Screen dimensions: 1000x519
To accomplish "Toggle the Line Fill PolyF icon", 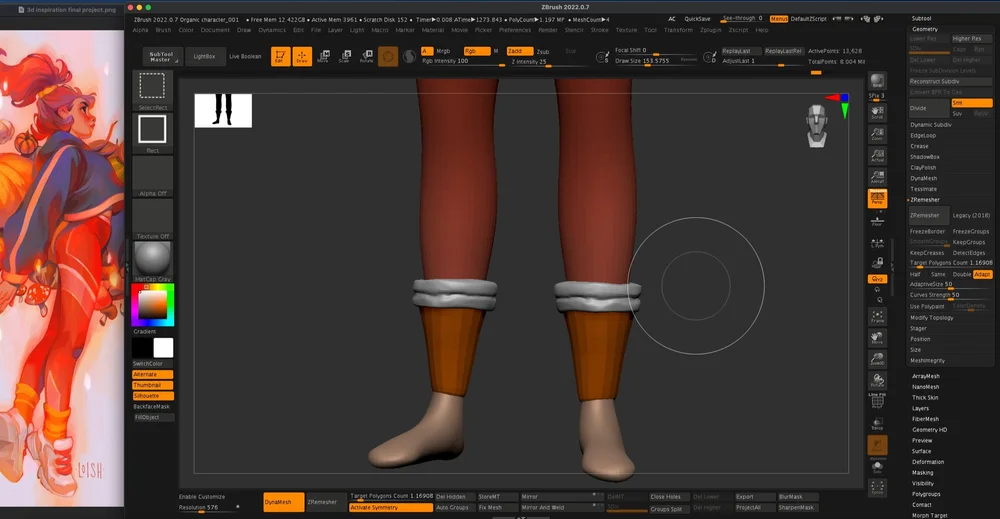I will coord(878,401).
